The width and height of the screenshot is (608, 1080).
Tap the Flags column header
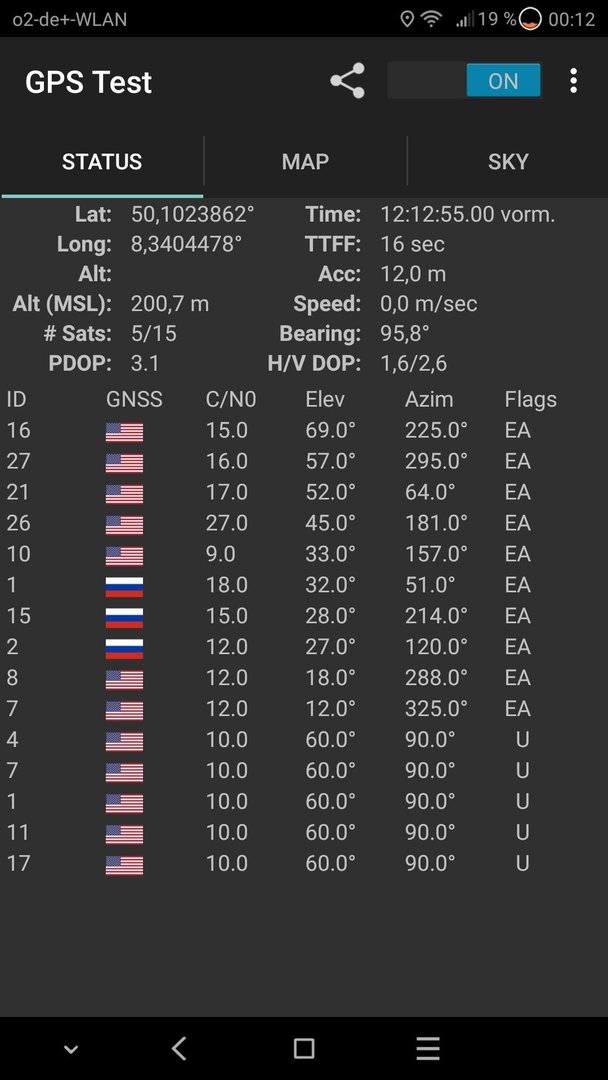(x=530, y=399)
